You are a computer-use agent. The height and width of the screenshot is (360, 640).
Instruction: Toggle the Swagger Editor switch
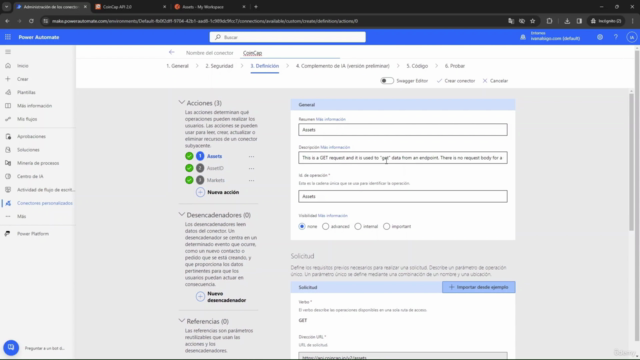[x=387, y=81]
